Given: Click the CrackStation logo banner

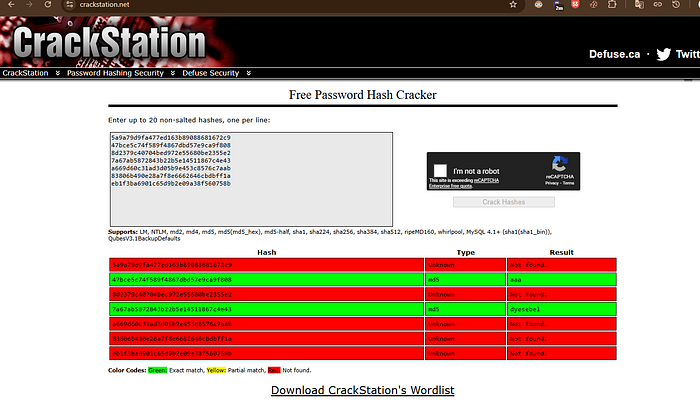Looking at the screenshot, I should tap(109, 42).
